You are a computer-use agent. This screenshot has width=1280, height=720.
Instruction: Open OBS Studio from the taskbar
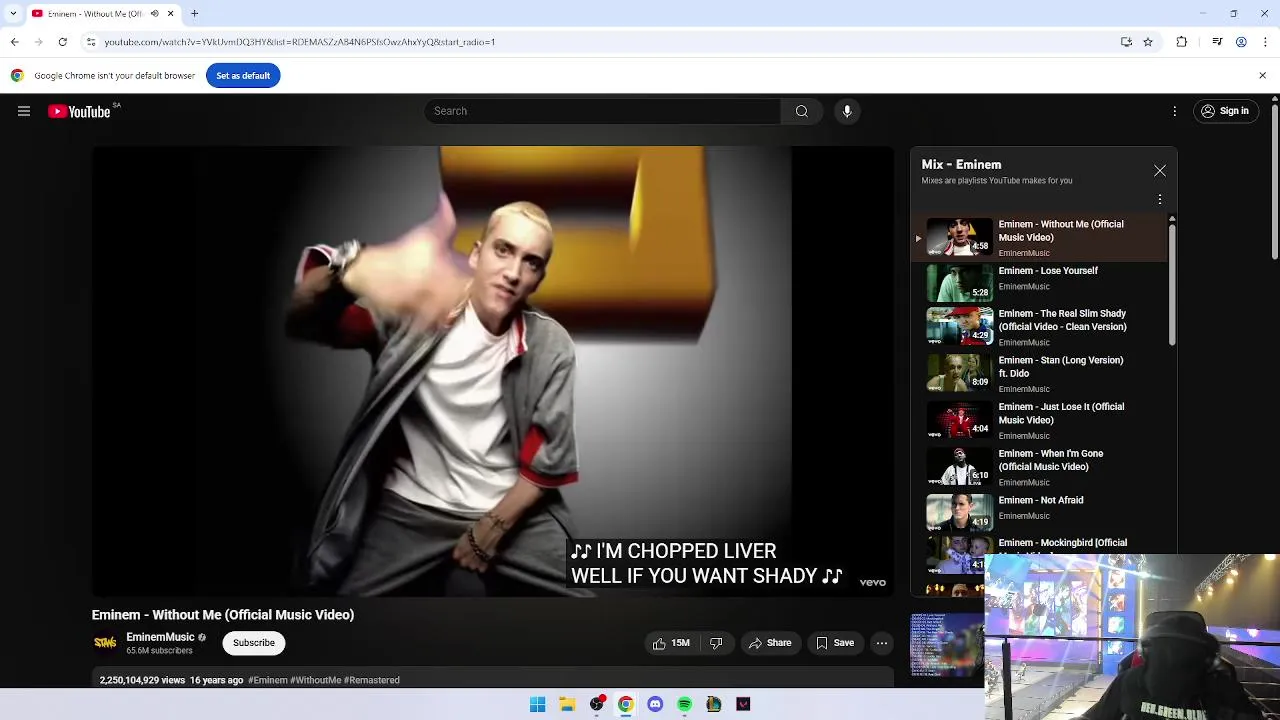click(x=597, y=704)
